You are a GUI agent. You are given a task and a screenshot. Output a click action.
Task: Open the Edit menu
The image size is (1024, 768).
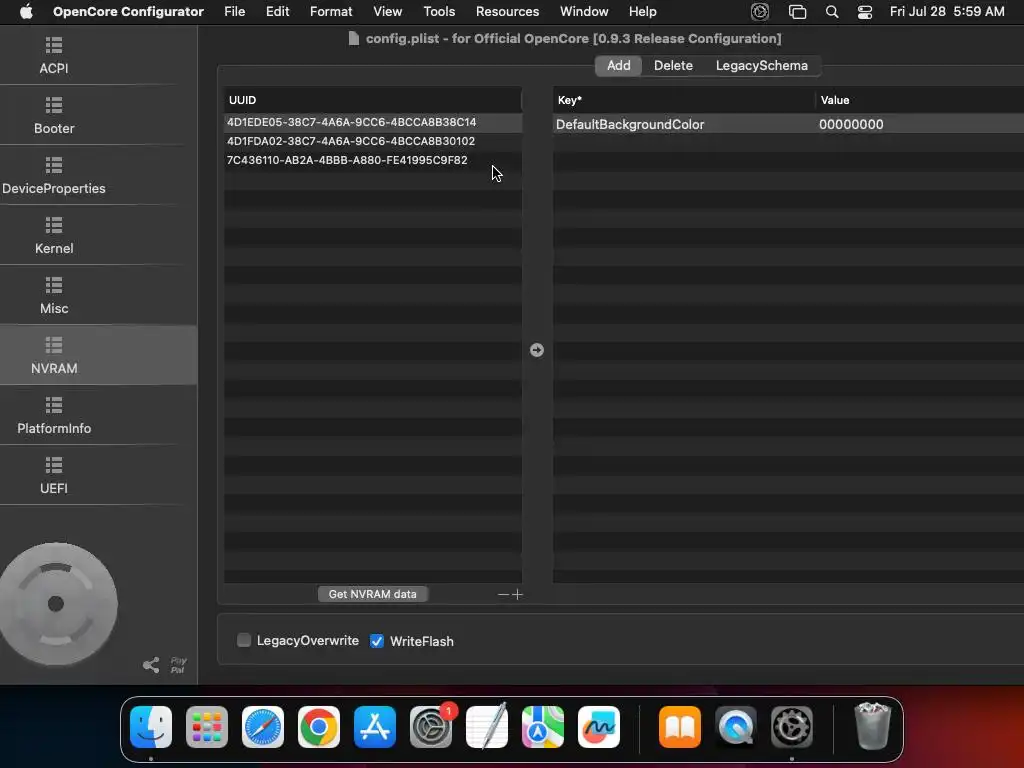pyautogui.click(x=278, y=12)
